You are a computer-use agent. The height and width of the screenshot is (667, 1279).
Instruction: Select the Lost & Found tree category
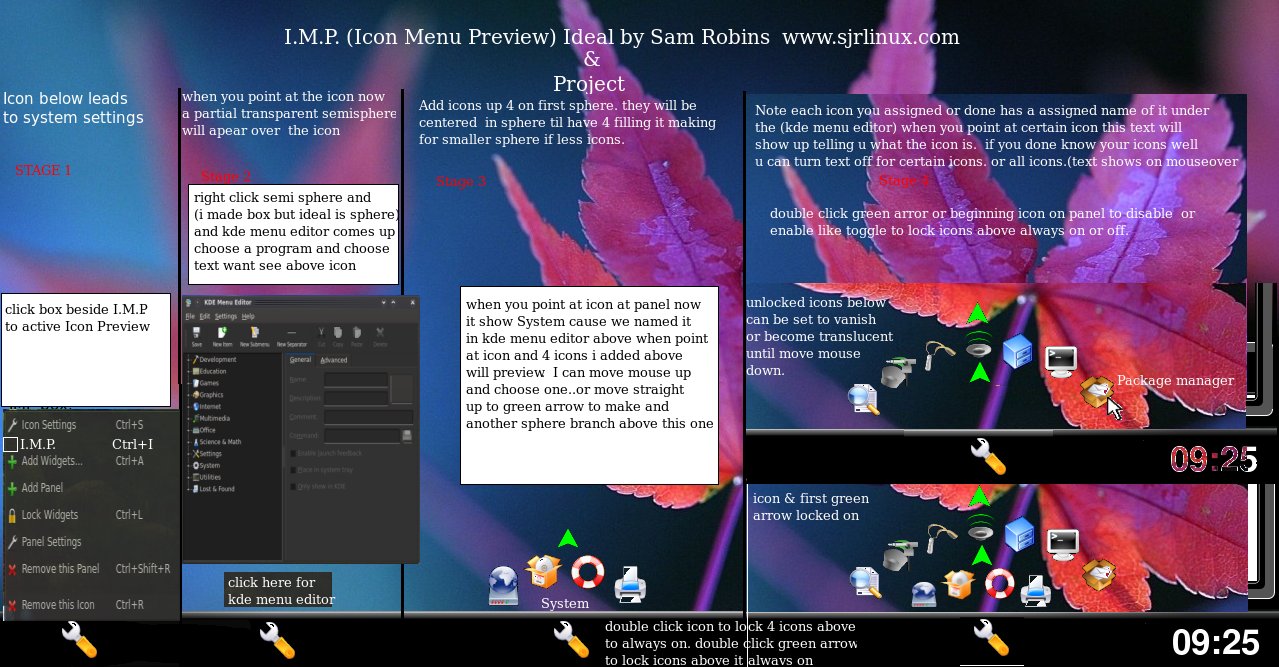tap(213, 489)
